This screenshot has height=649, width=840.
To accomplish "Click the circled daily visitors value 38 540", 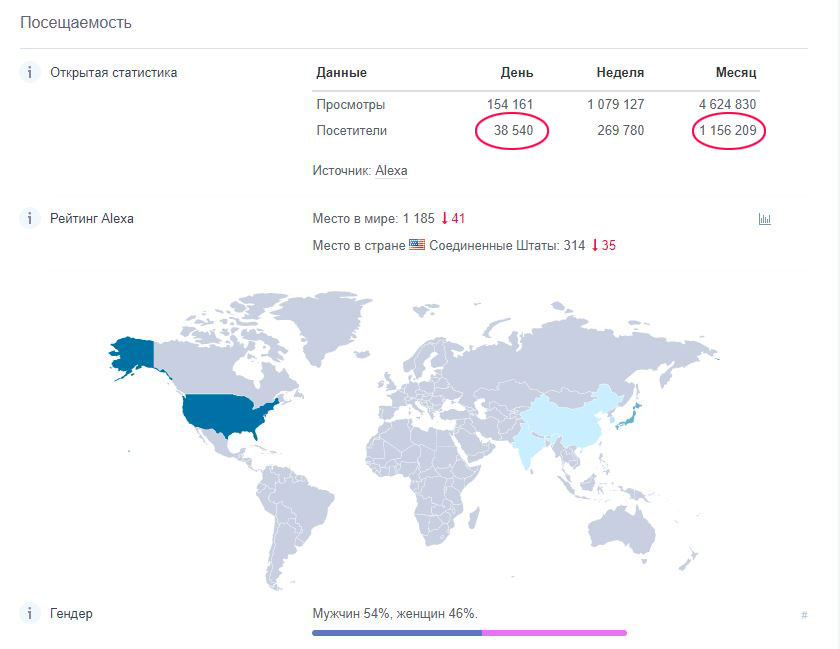I will coord(513,130).
